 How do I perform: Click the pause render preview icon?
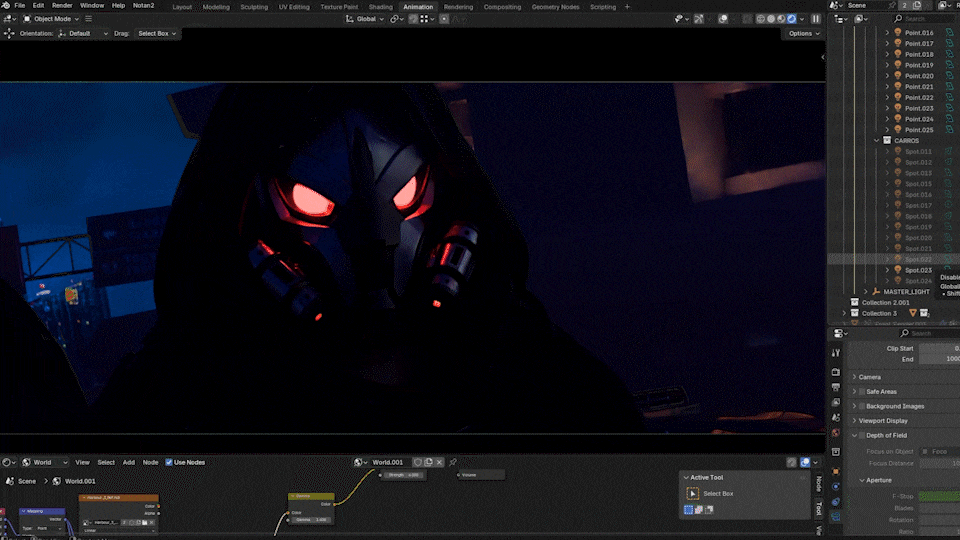pyautogui.click(x=816, y=19)
